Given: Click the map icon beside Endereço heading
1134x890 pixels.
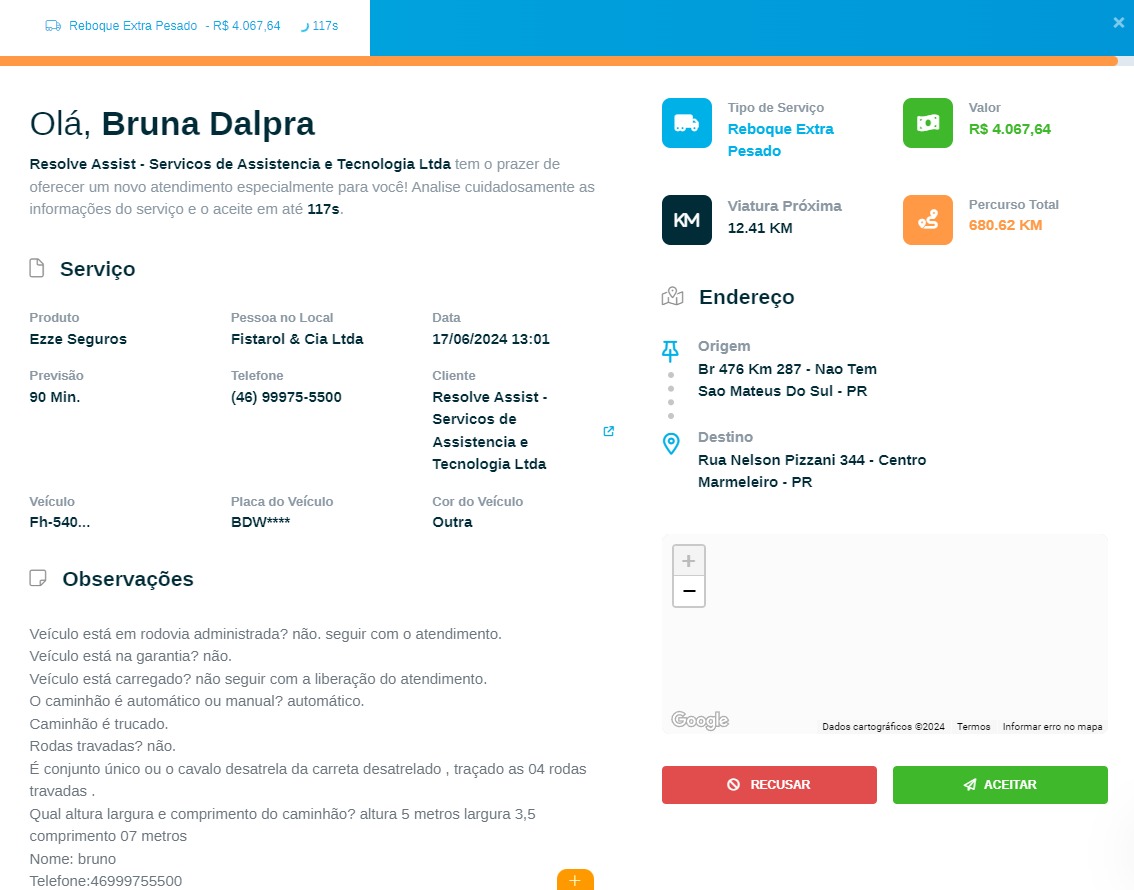Looking at the screenshot, I should coord(673,296).
